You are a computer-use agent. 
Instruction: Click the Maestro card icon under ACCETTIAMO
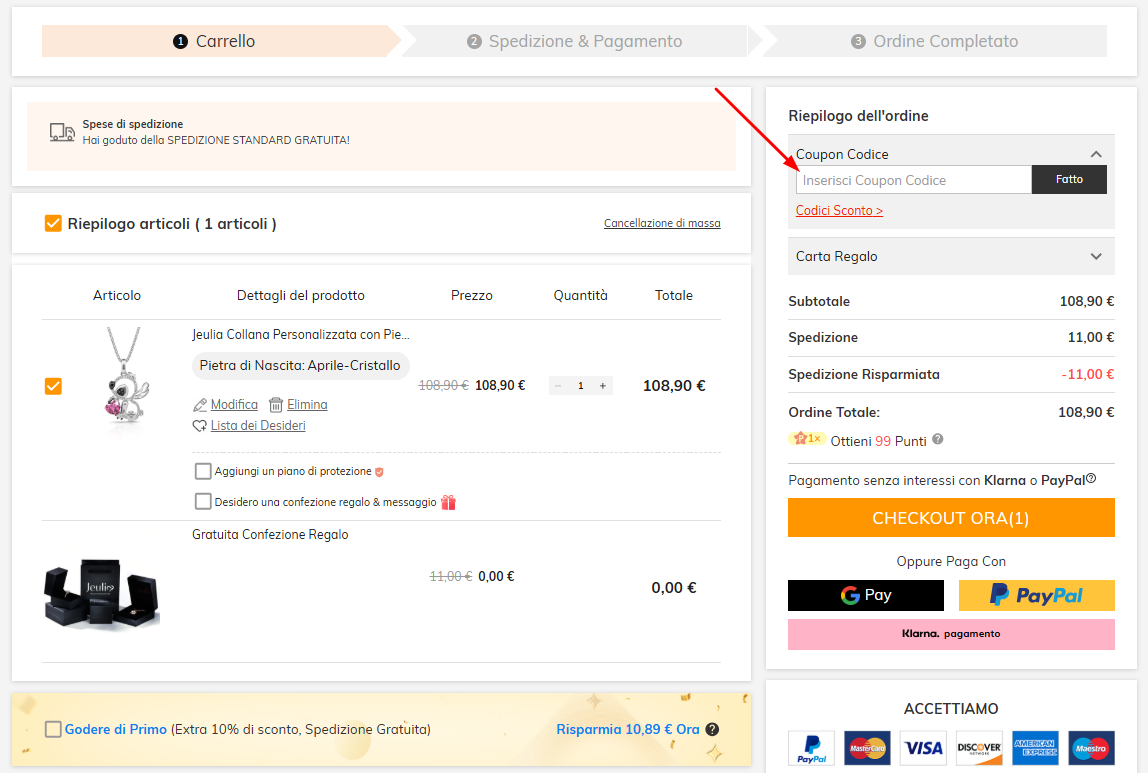(x=1091, y=747)
